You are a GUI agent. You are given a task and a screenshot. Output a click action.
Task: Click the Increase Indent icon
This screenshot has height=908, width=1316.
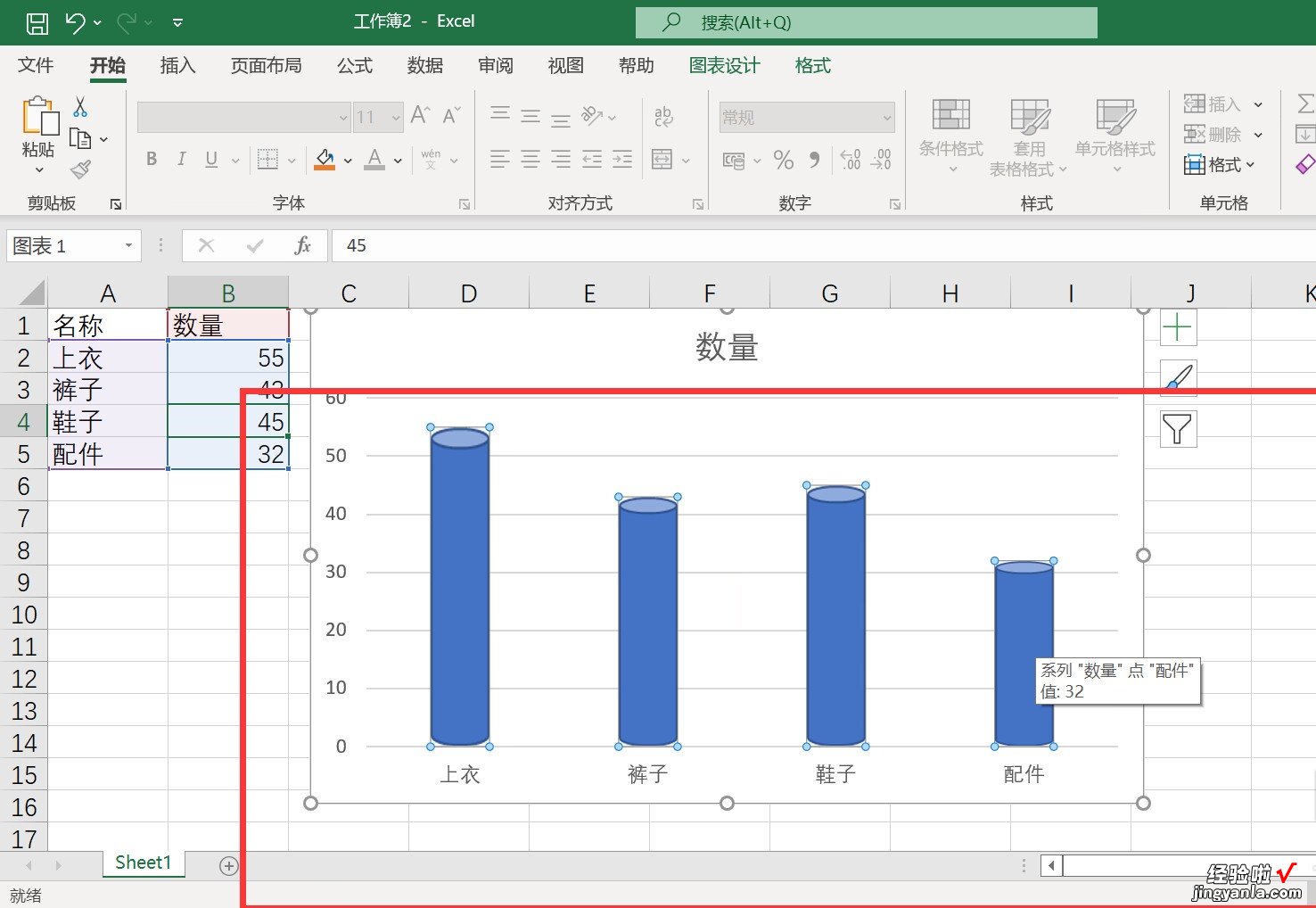point(622,160)
